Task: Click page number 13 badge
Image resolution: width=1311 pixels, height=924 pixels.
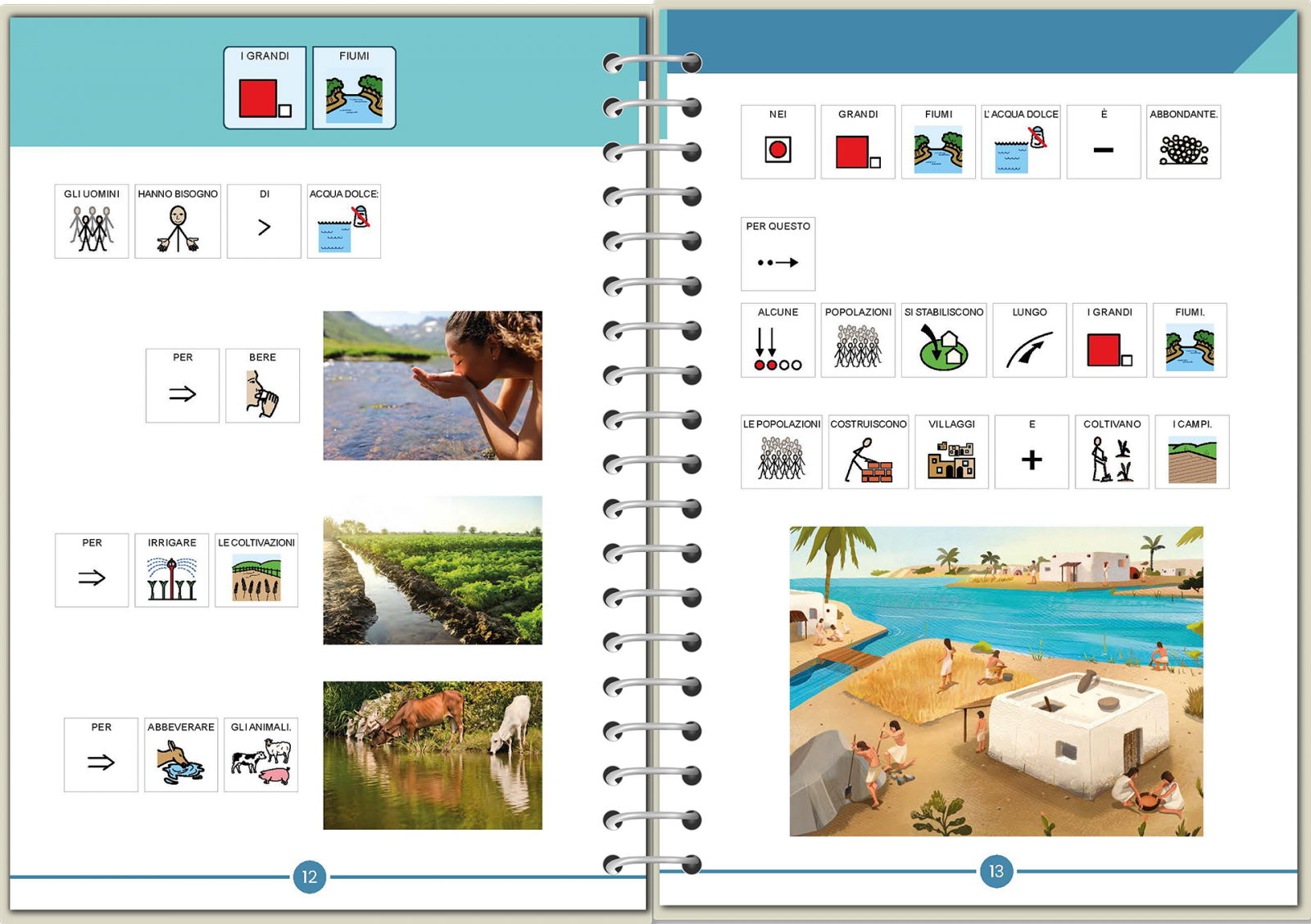Action: 996,872
